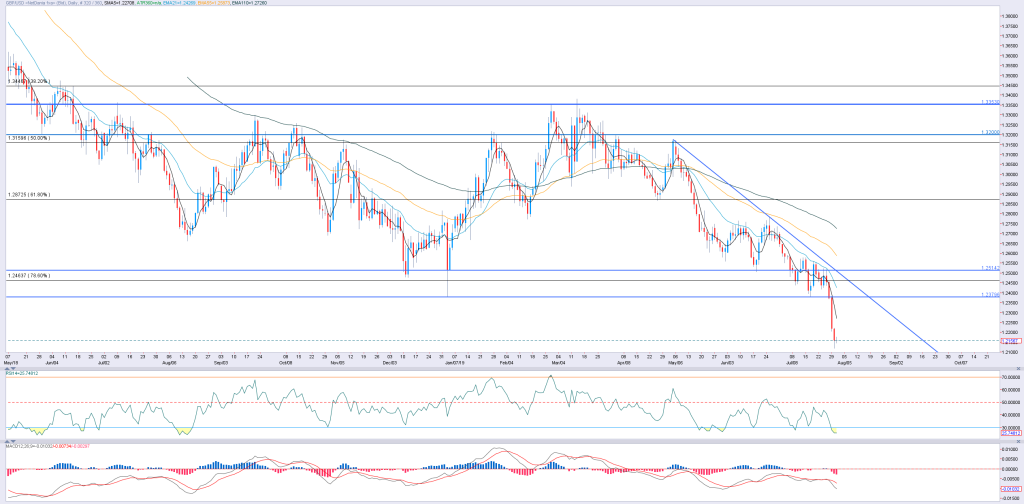Click the Dec/03 date label
The height and width of the screenshot is (504, 1024).
click(x=392, y=361)
